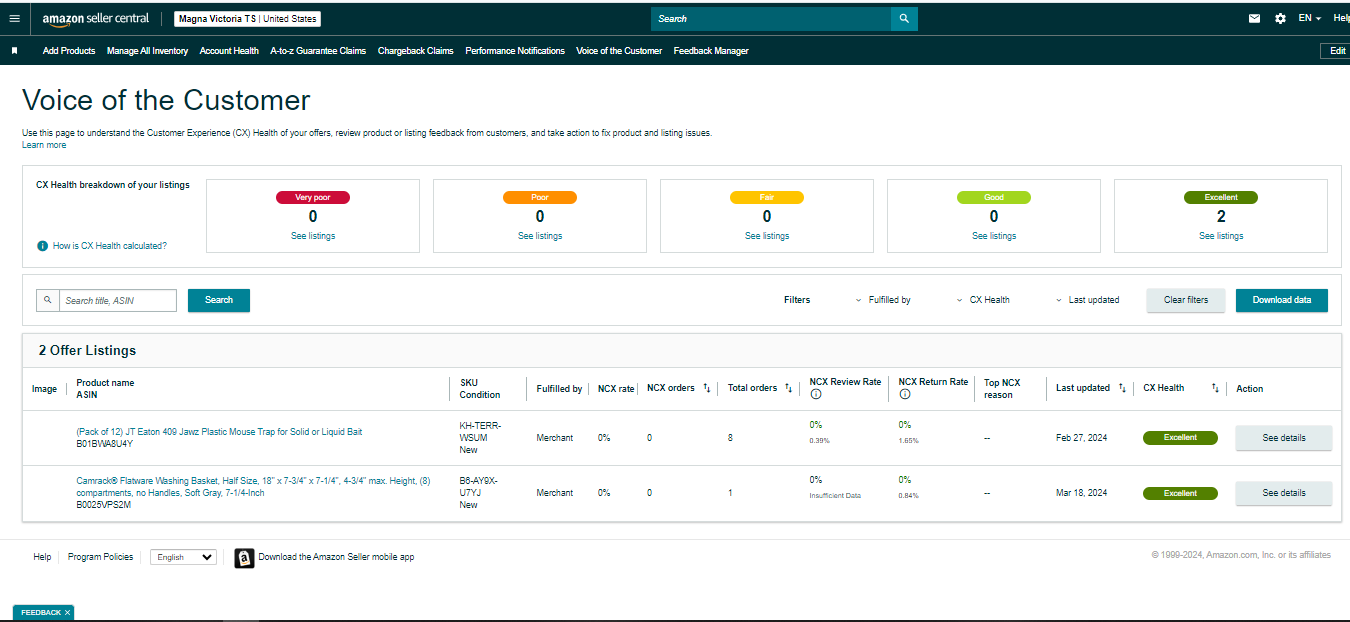Viewport: 1350px width, 622px height.
Task: Sort by CX Health arrows
Action: [x=1215, y=388]
